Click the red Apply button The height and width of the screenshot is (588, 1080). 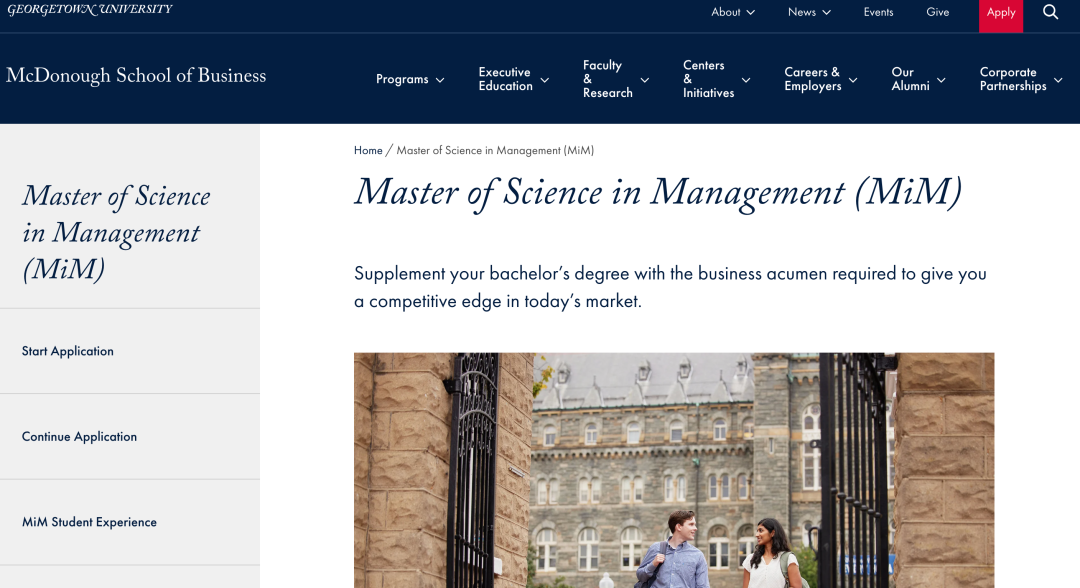[x=1001, y=14]
